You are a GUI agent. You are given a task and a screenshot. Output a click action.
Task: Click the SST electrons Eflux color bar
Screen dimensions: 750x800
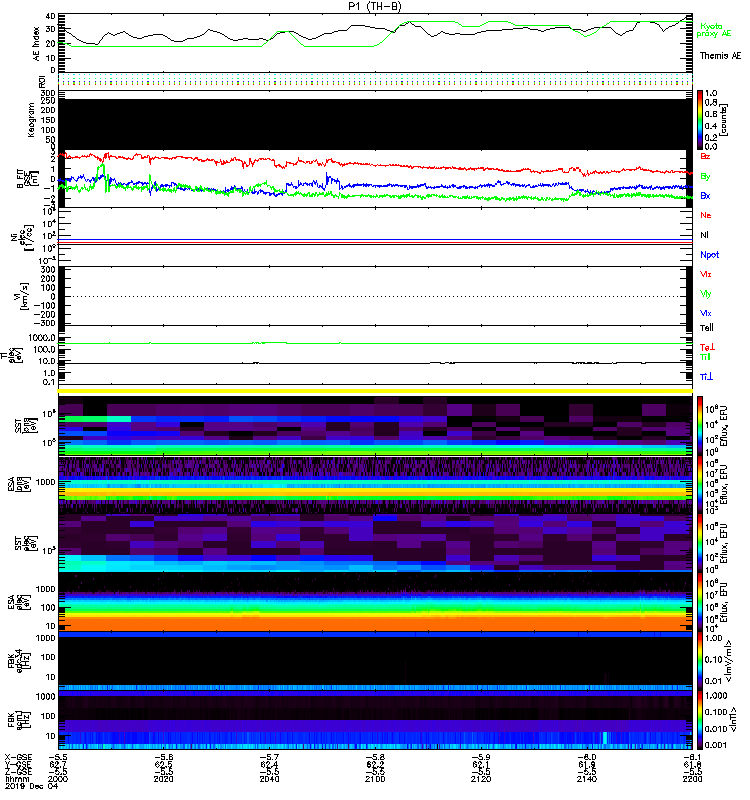click(x=700, y=543)
